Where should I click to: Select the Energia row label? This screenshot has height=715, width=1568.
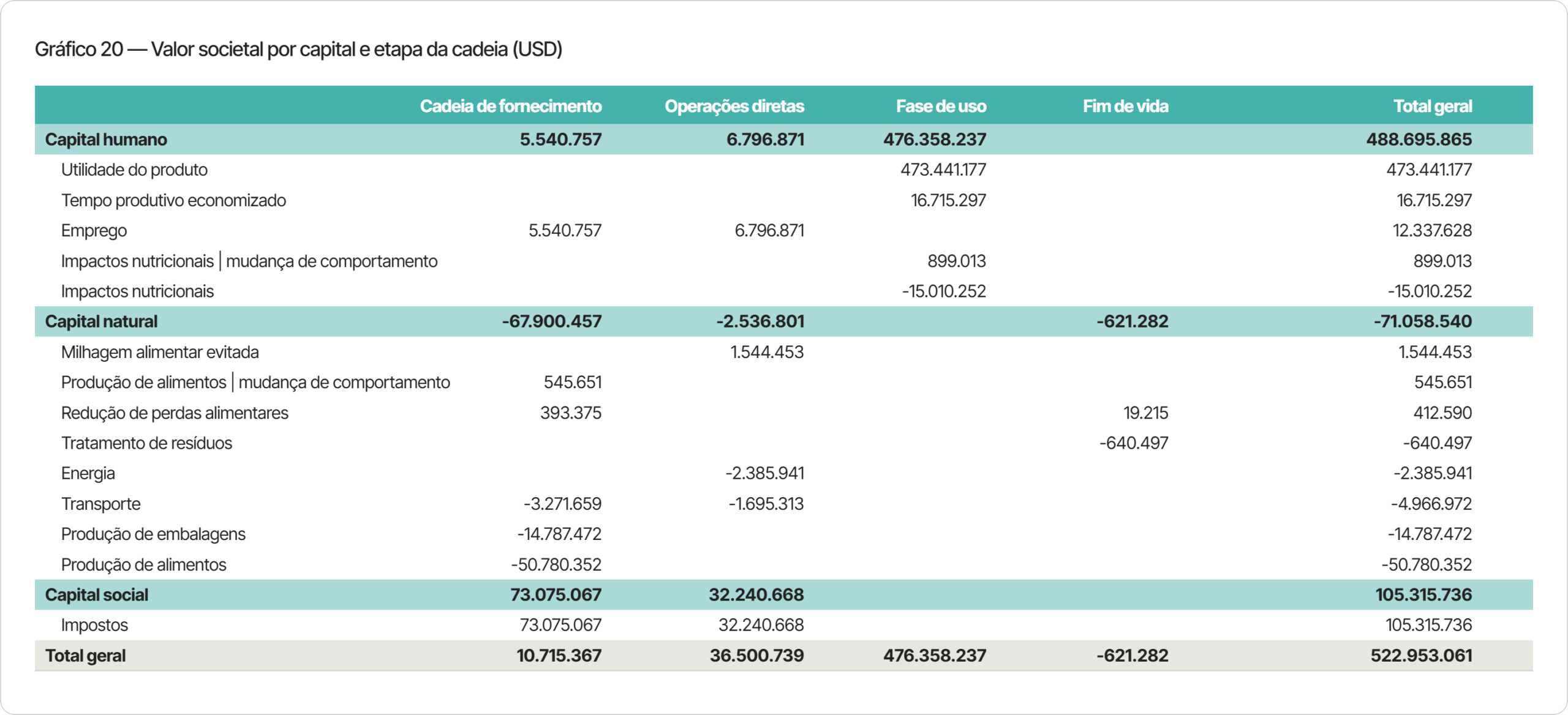[x=88, y=474]
